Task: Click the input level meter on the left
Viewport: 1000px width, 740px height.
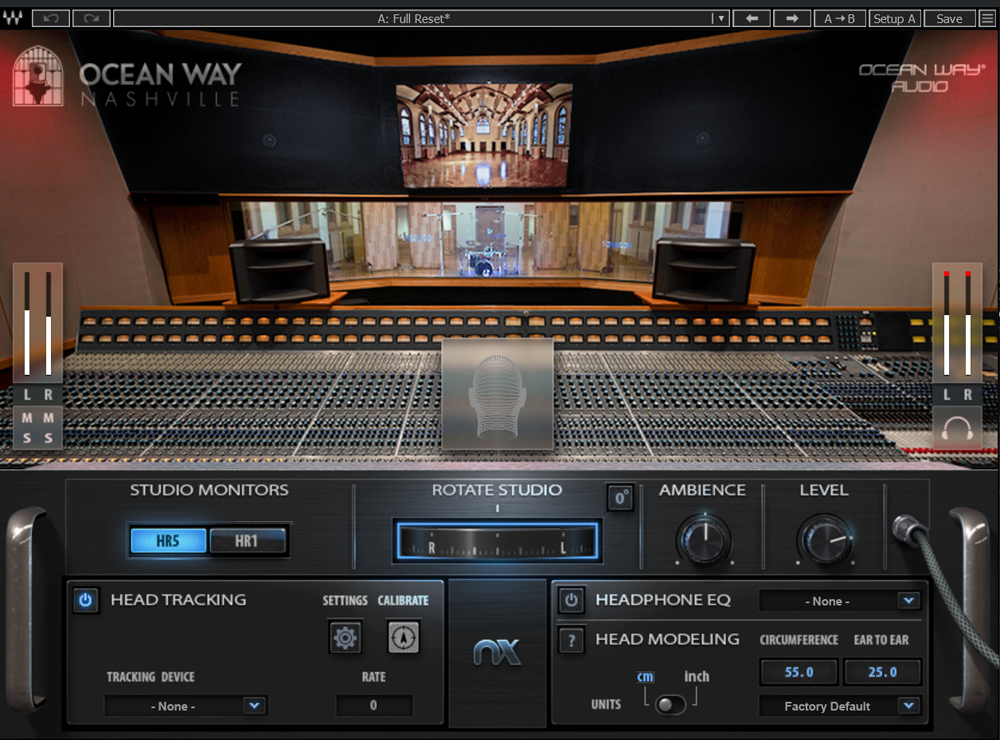Action: (x=38, y=323)
